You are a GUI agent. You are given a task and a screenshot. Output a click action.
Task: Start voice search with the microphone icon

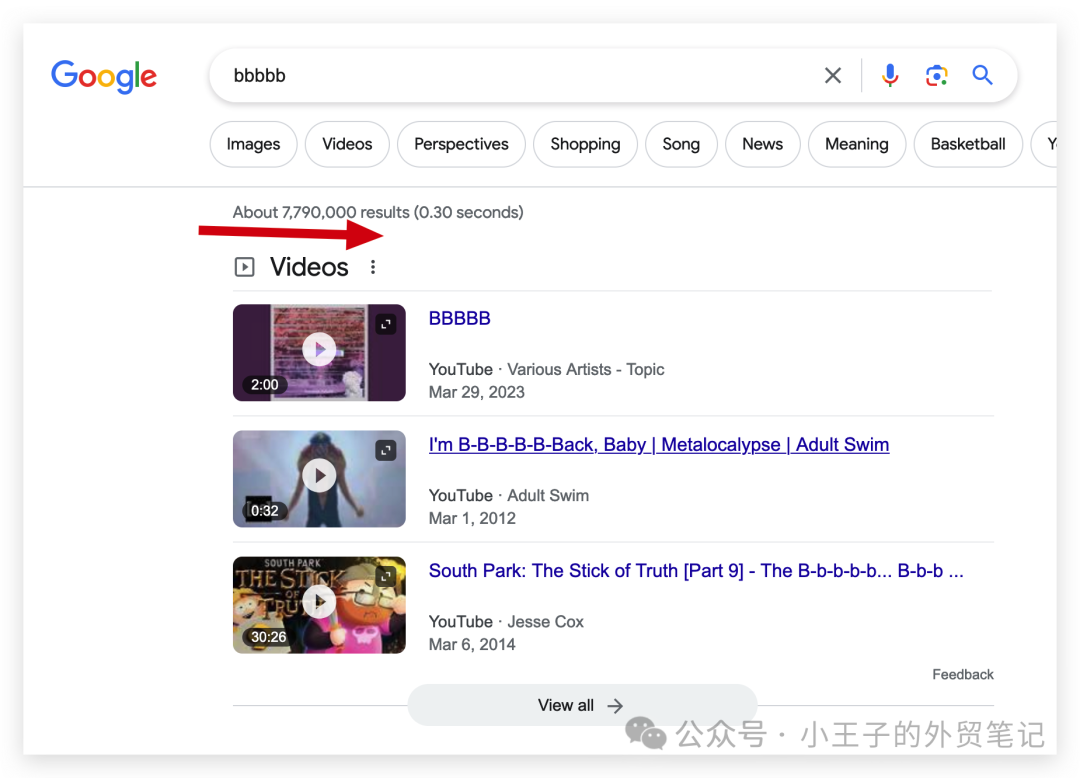[889, 75]
